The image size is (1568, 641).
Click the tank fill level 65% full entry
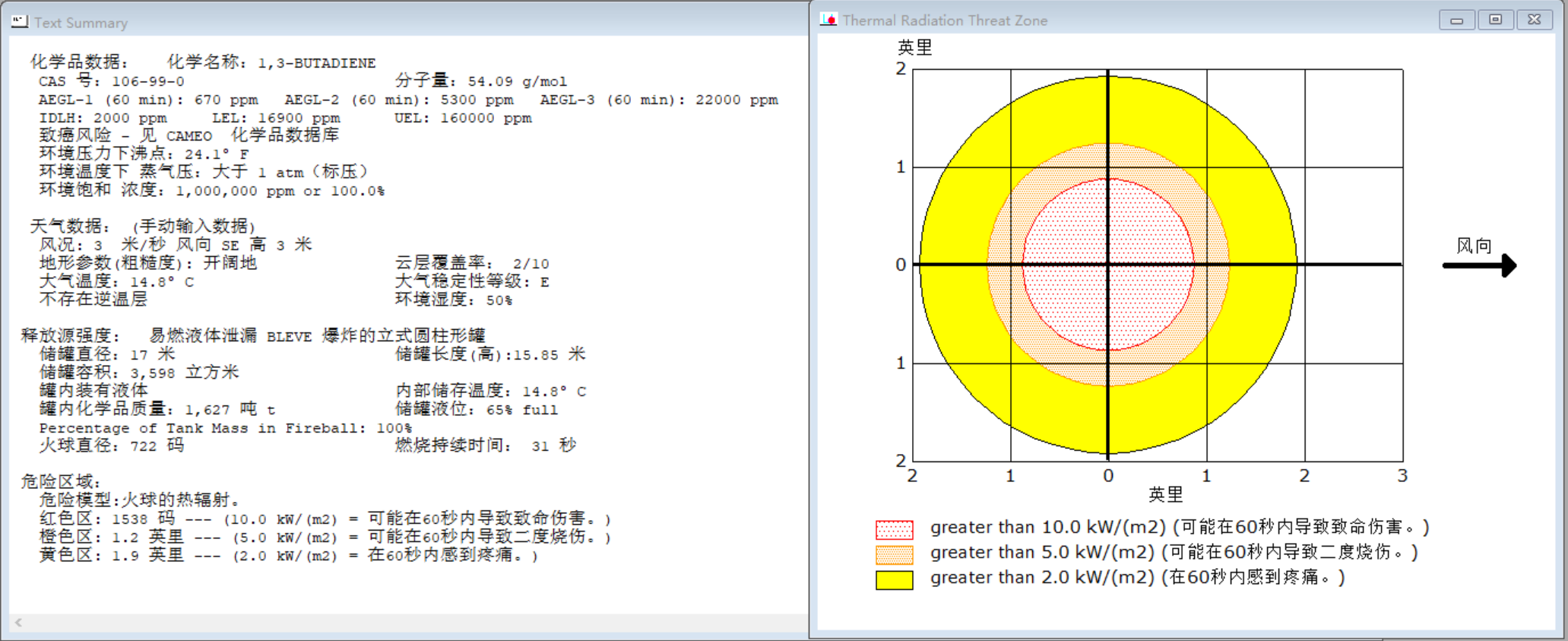pos(477,409)
